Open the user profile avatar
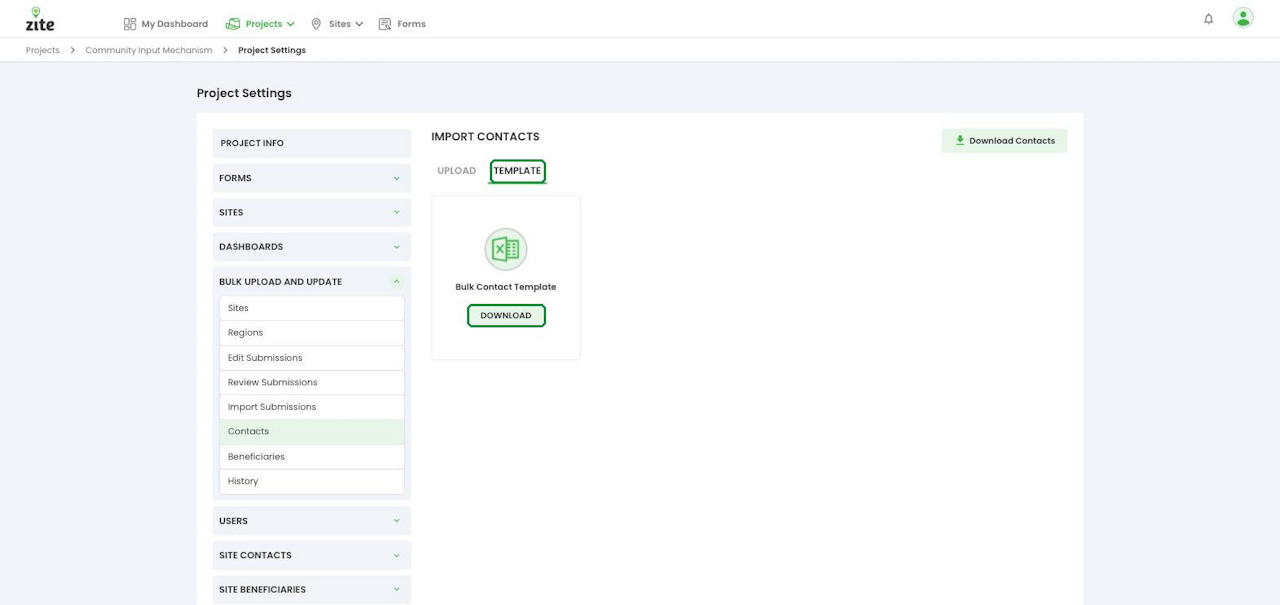Image resolution: width=1280 pixels, height=605 pixels. pyautogui.click(x=1243, y=18)
